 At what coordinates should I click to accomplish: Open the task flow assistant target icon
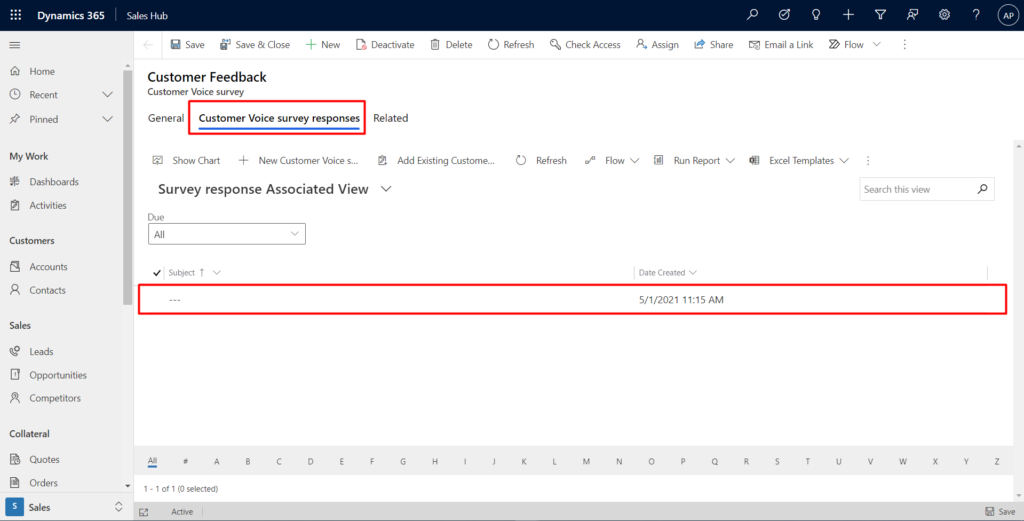click(784, 14)
